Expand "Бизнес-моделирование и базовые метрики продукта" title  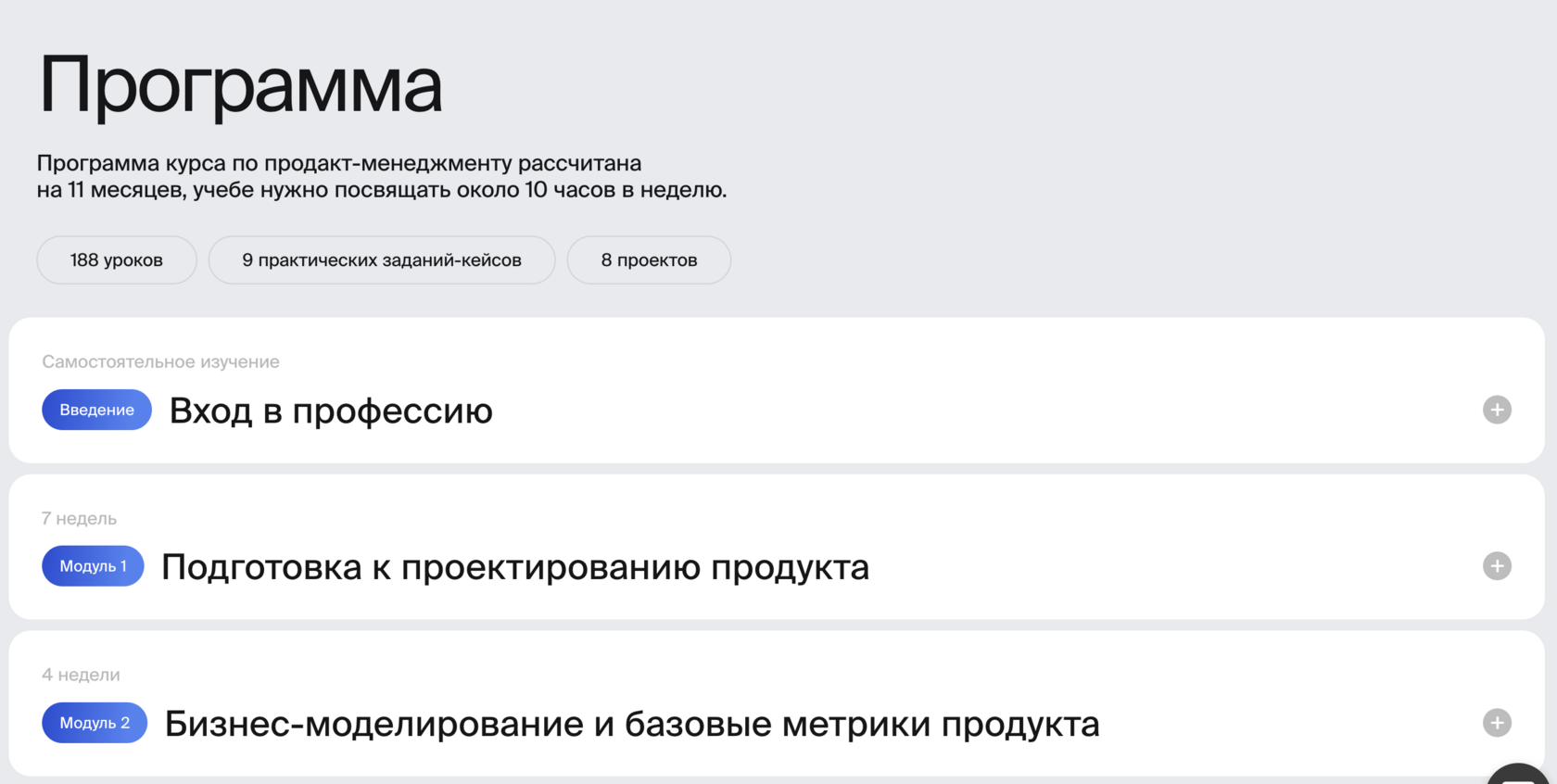[632, 724]
